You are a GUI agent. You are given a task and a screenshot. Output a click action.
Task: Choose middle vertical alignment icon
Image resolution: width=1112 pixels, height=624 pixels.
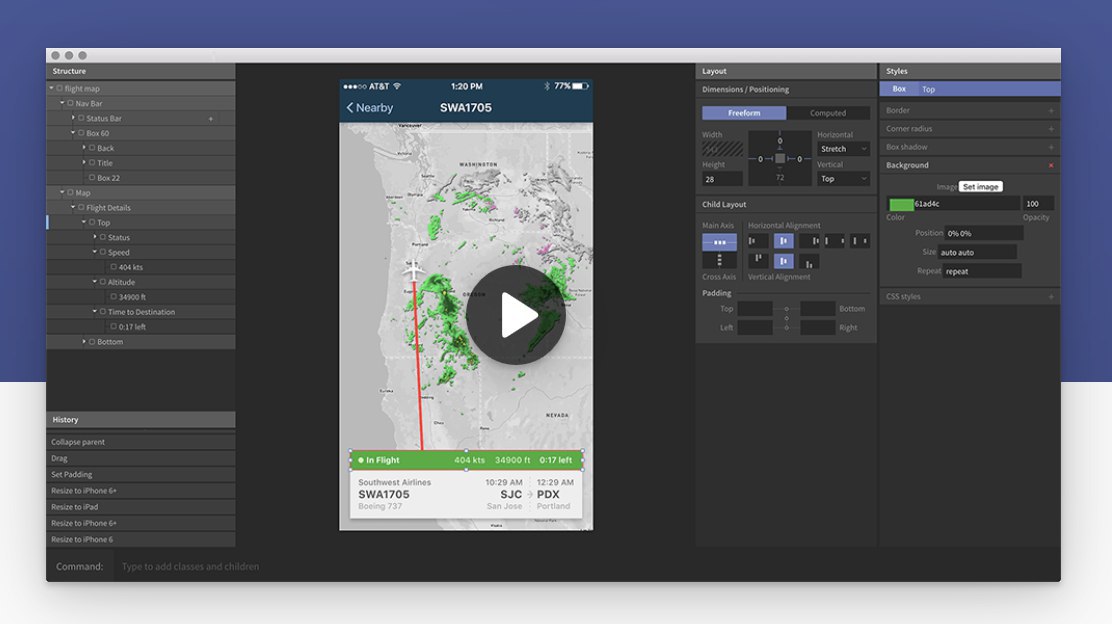pos(784,261)
